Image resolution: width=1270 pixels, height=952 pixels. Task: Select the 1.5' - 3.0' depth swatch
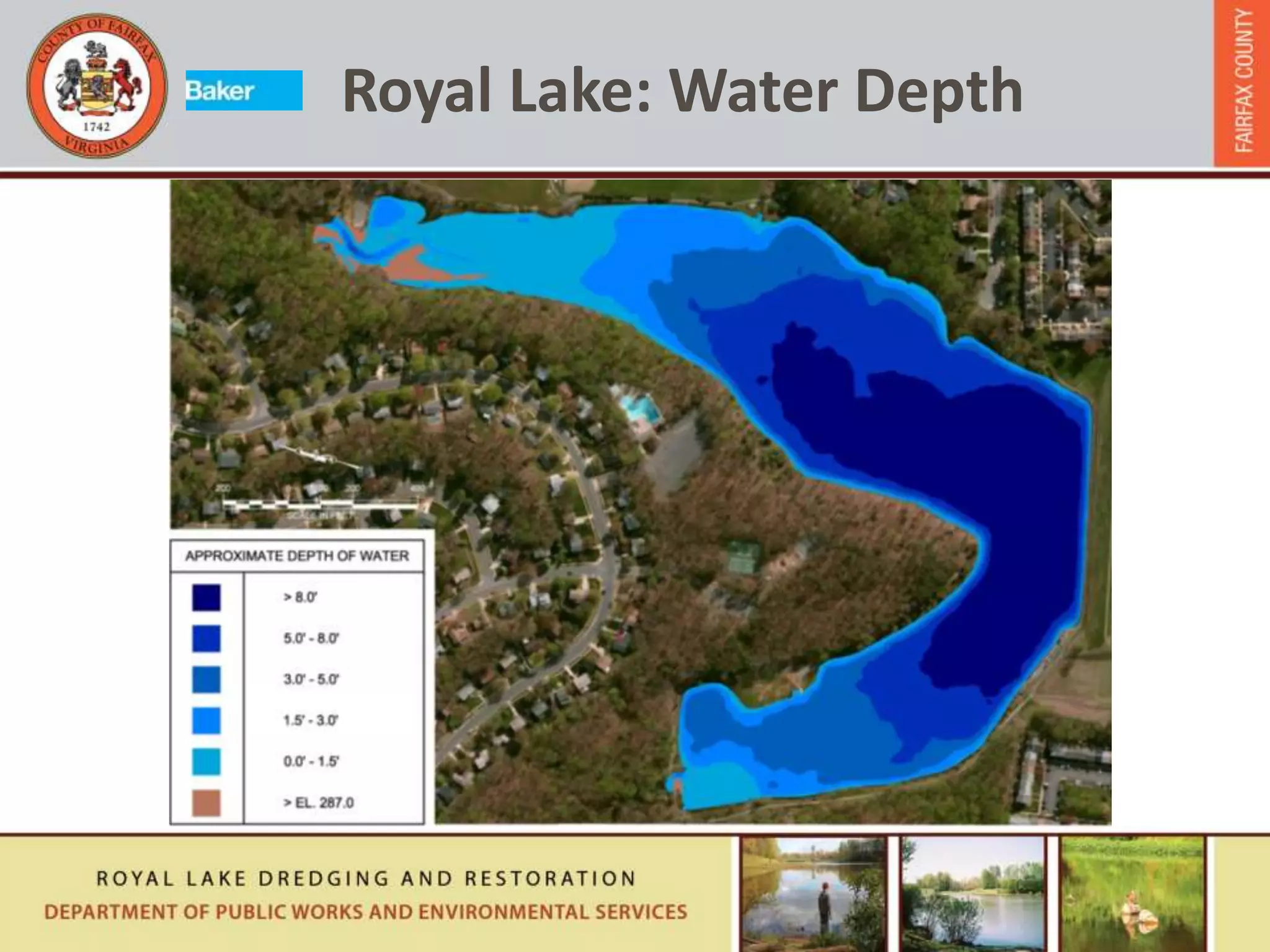[206, 720]
